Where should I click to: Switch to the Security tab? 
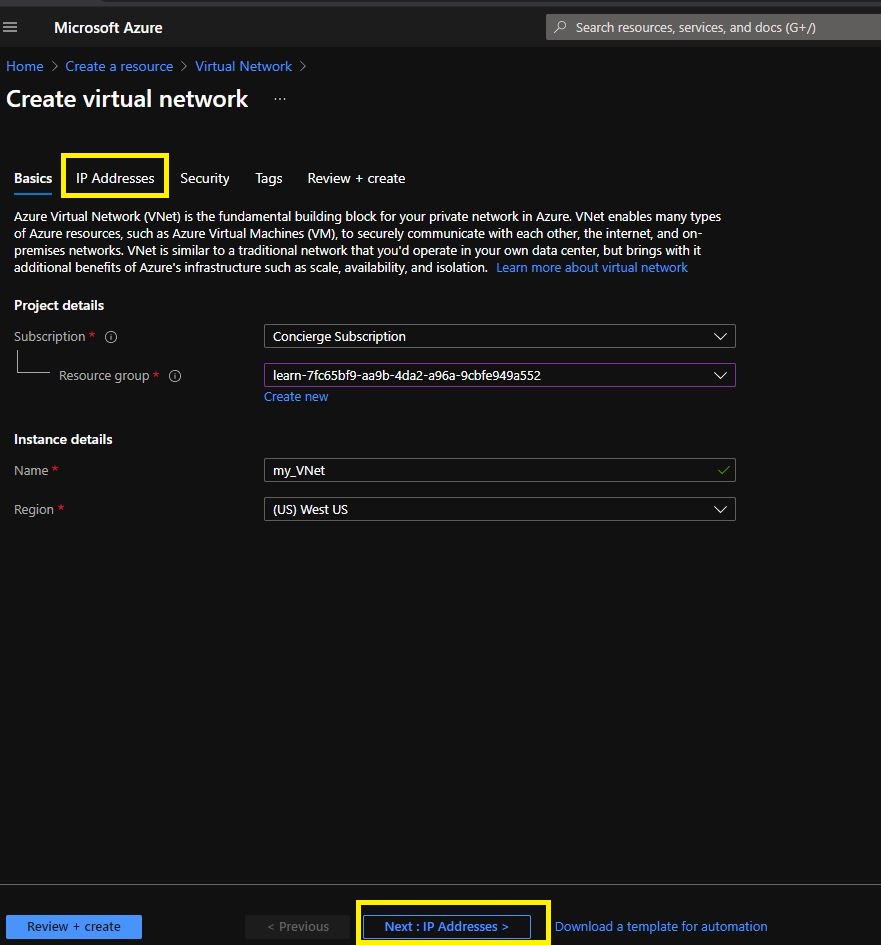click(205, 178)
